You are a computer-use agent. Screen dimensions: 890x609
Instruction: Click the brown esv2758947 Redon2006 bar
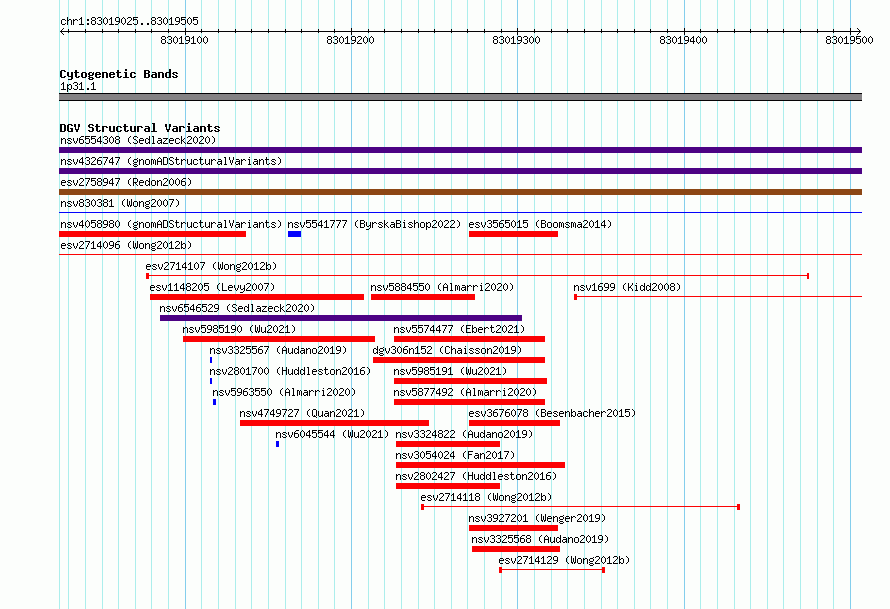[460, 192]
